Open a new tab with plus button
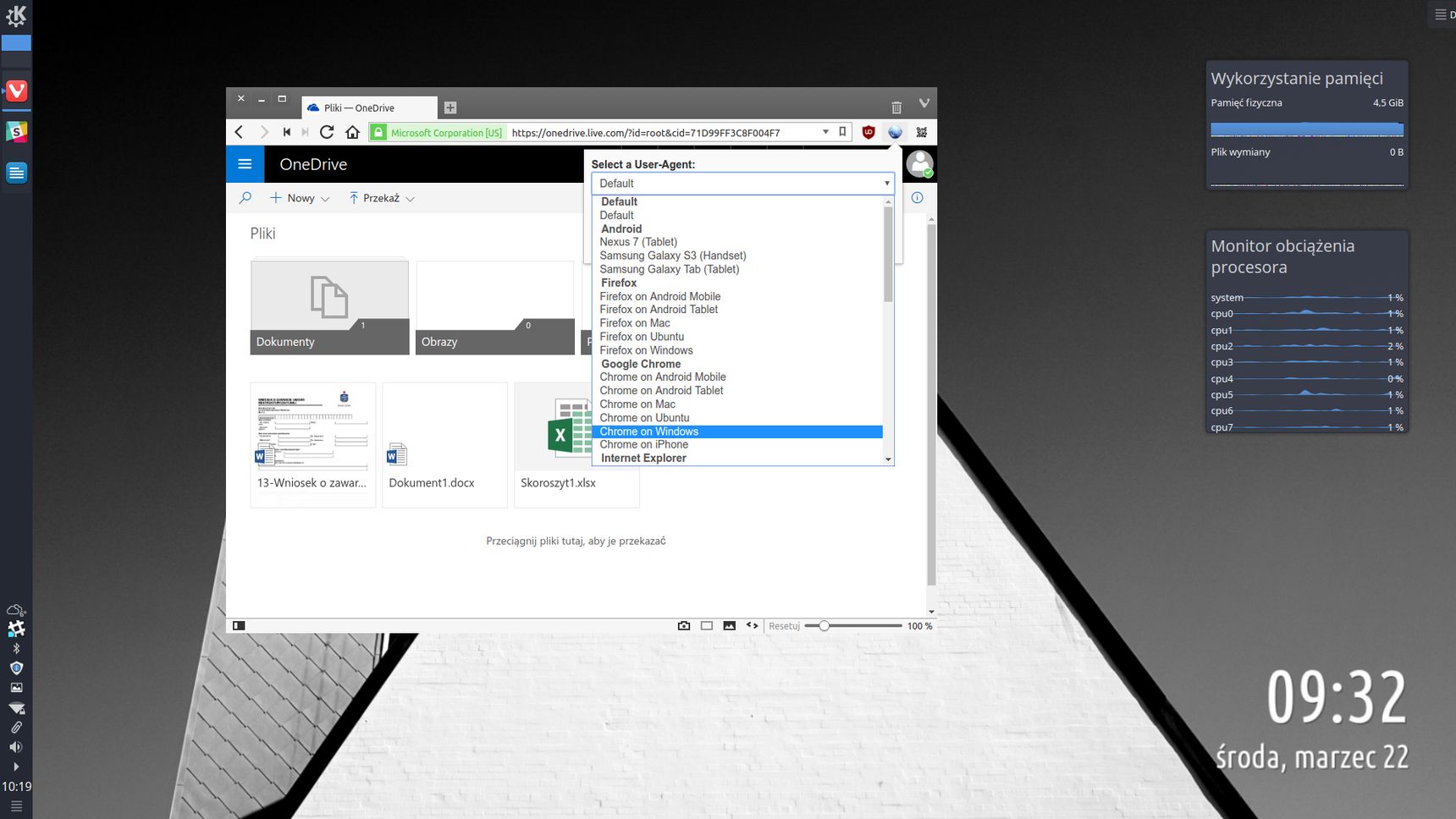Image resolution: width=1456 pixels, height=819 pixels. [x=450, y=107]
